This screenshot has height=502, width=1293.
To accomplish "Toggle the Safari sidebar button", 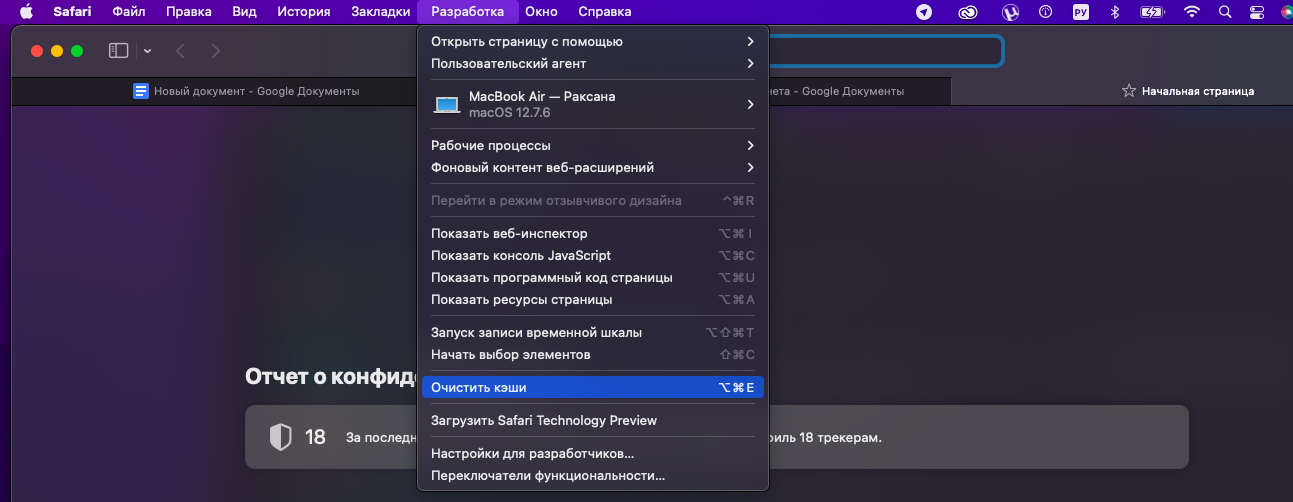I will coord(119,50).
